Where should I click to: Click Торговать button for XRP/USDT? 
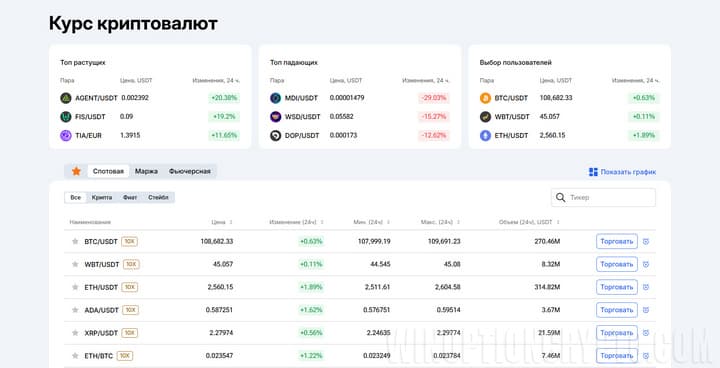[x=617, y=333]
